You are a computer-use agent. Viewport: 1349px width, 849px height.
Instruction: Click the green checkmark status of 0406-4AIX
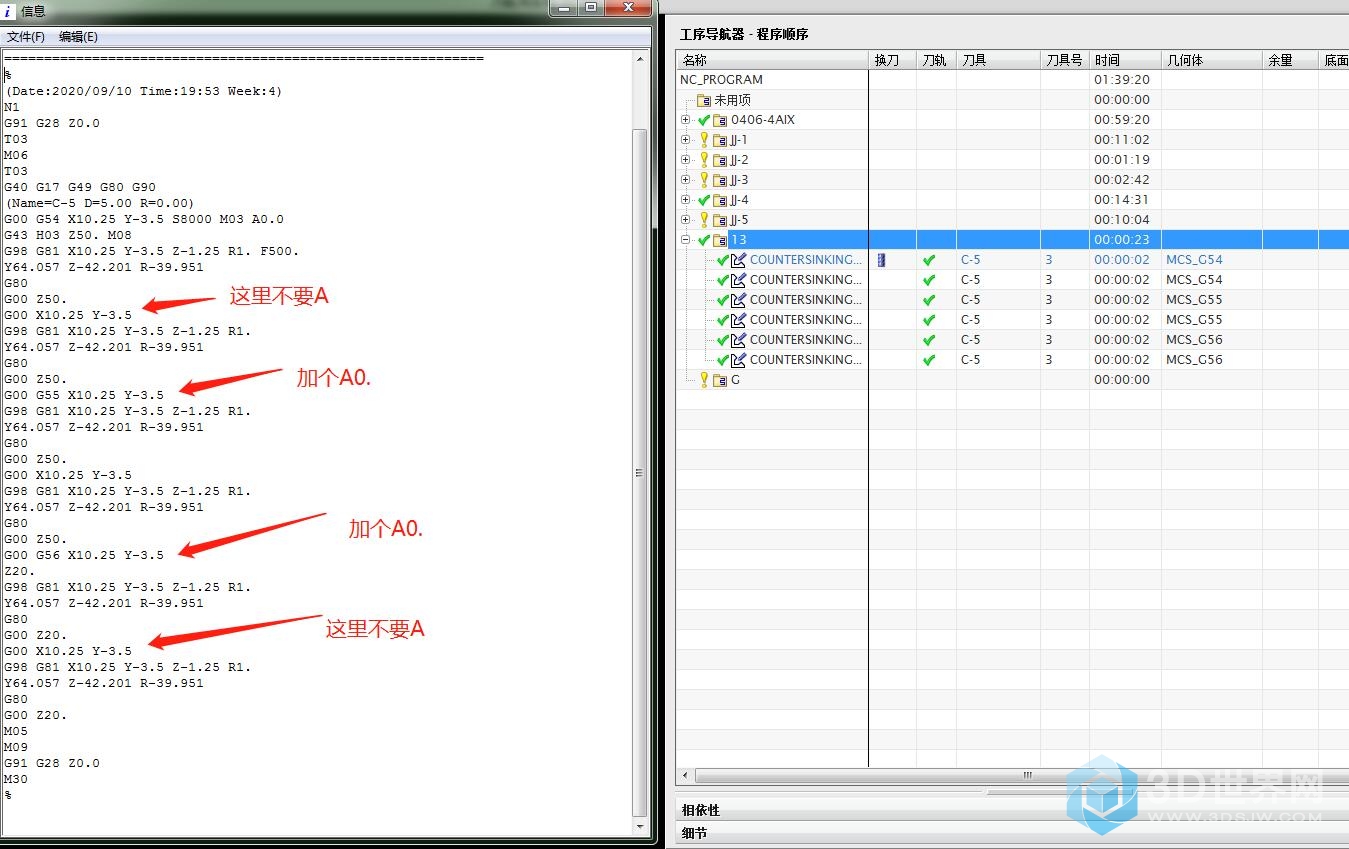704,120
